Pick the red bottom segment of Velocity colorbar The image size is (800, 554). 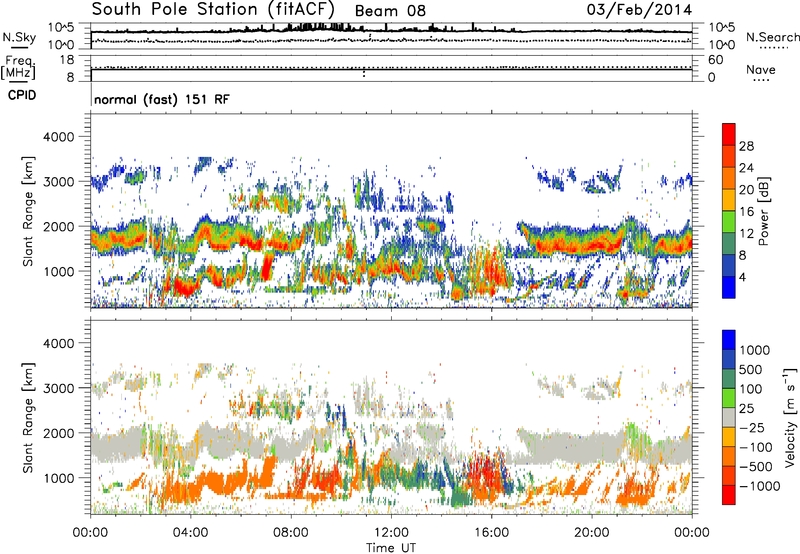[729, 495]
